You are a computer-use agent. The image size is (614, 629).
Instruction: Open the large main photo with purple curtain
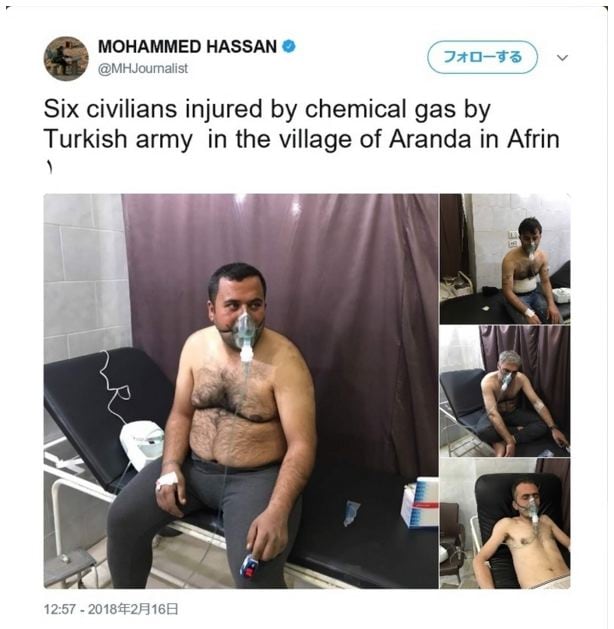pos(241,391)
